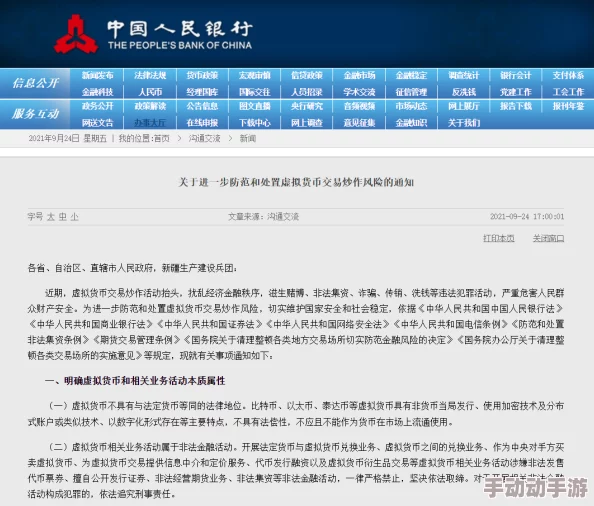
Task: Set font size to large (大)
Action: click(x=51, y=217)
